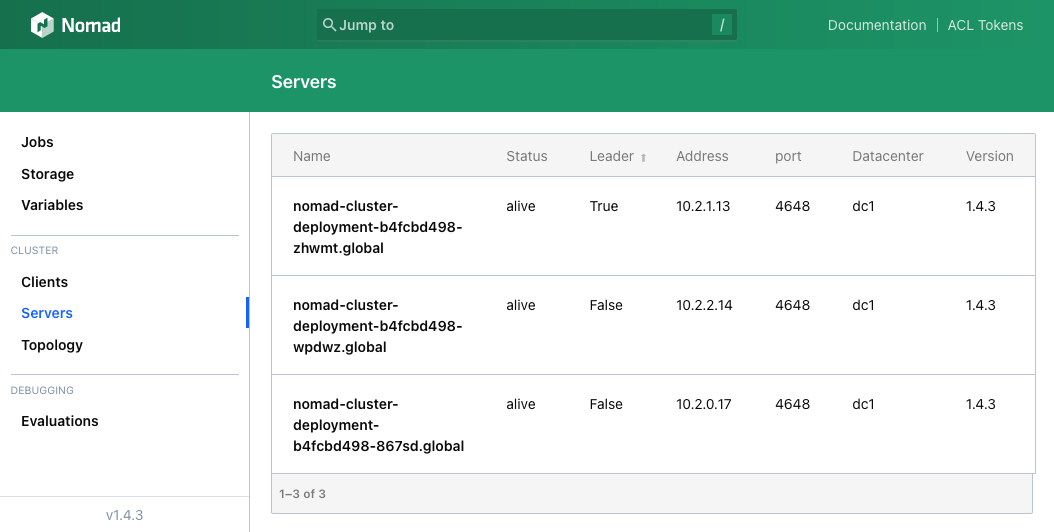The height and width of the screenshot is (532, 1054).
Task: Click the Nomad logo icon
Action: (42, 25)
